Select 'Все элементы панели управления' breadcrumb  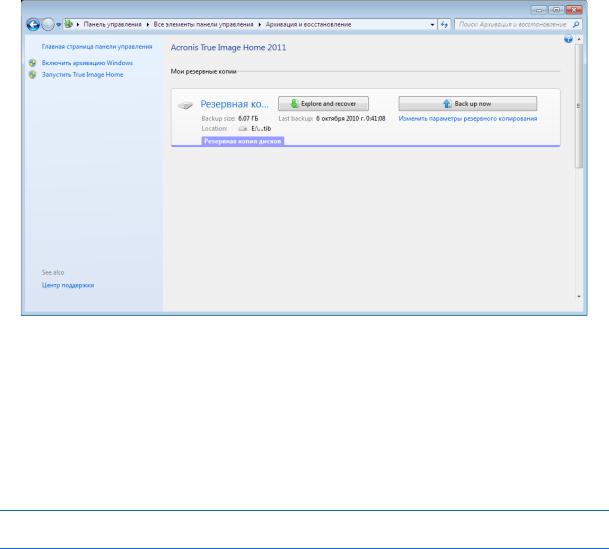tap(203, 24)
